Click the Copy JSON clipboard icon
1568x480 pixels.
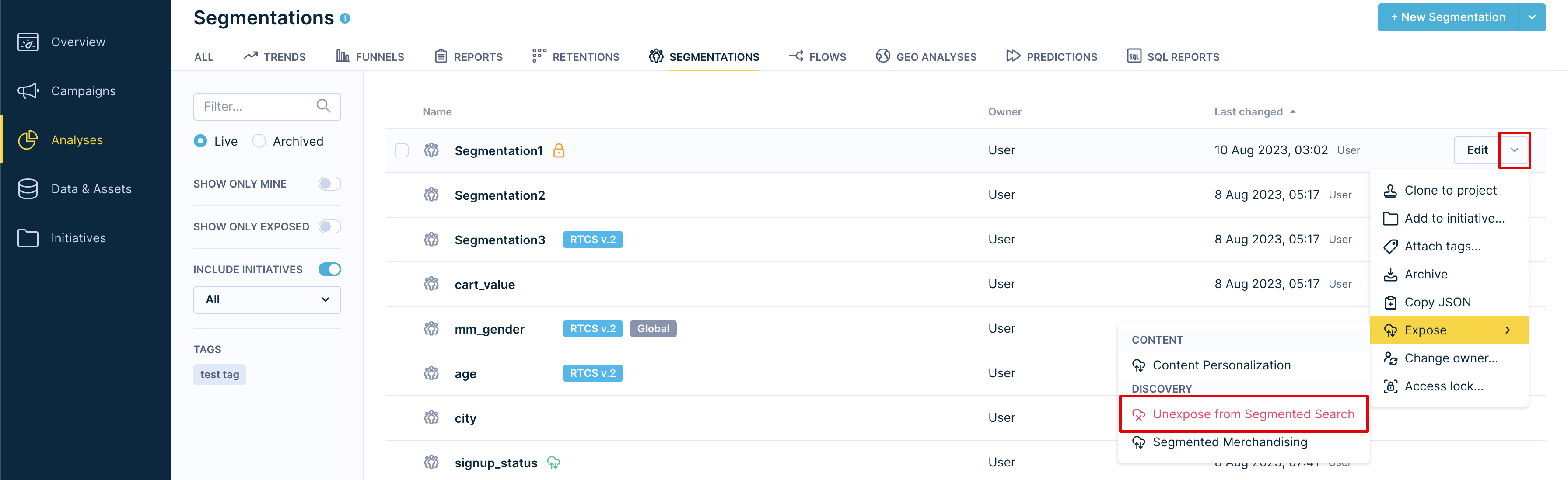[1390, 303]
